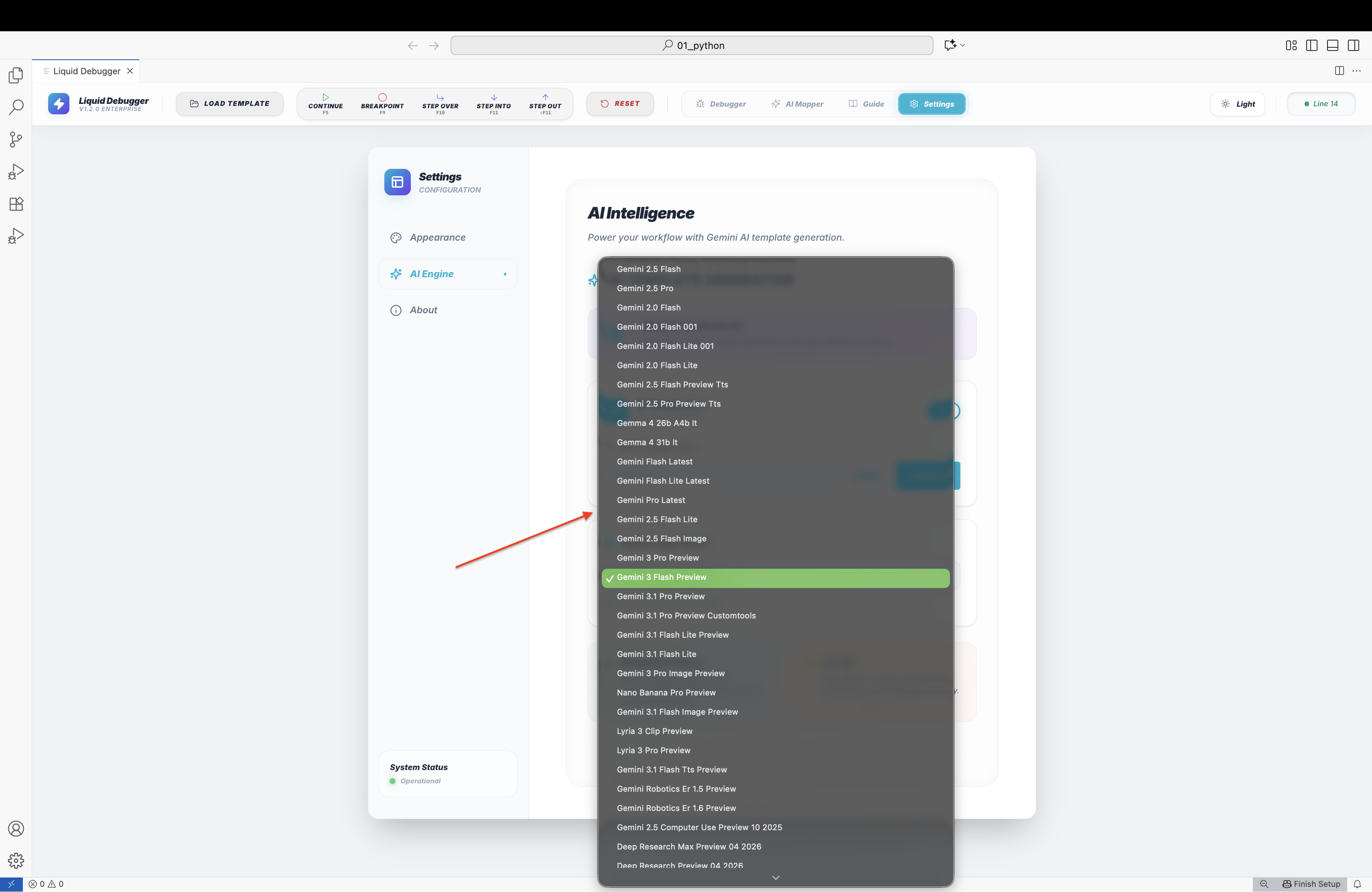Choose Gemini 3.1 Flash Tts Preview
This screenshot has width=1372, height=892.
(x=775, y=770)
